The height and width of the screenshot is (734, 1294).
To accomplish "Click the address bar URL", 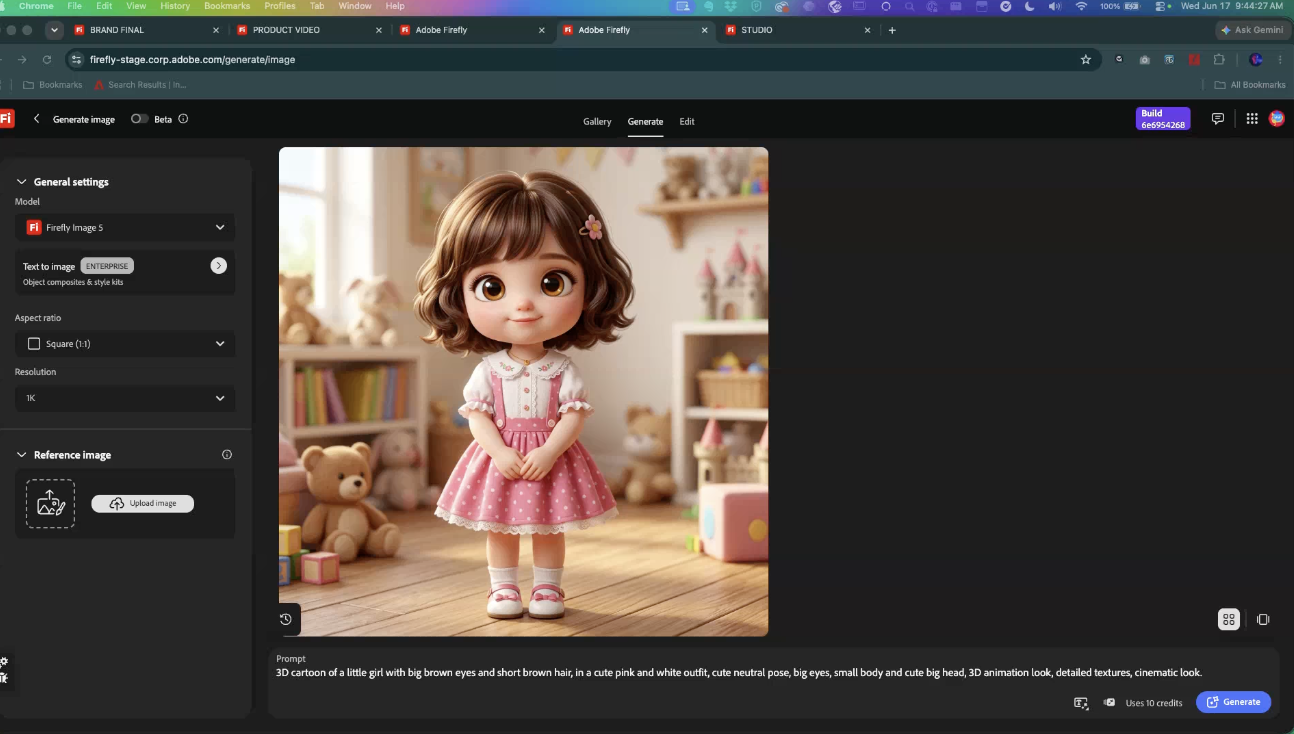I will pyautogui.click(x=192, y=59).
